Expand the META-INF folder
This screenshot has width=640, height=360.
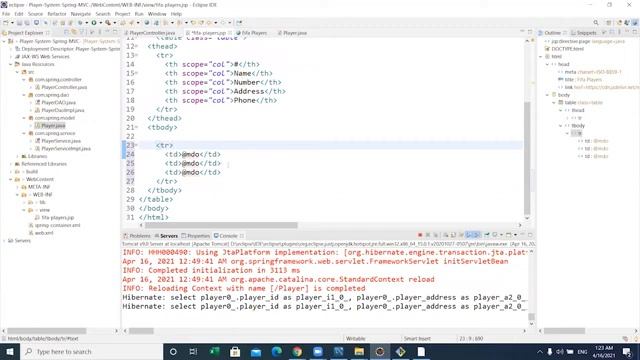pos(18,187)
